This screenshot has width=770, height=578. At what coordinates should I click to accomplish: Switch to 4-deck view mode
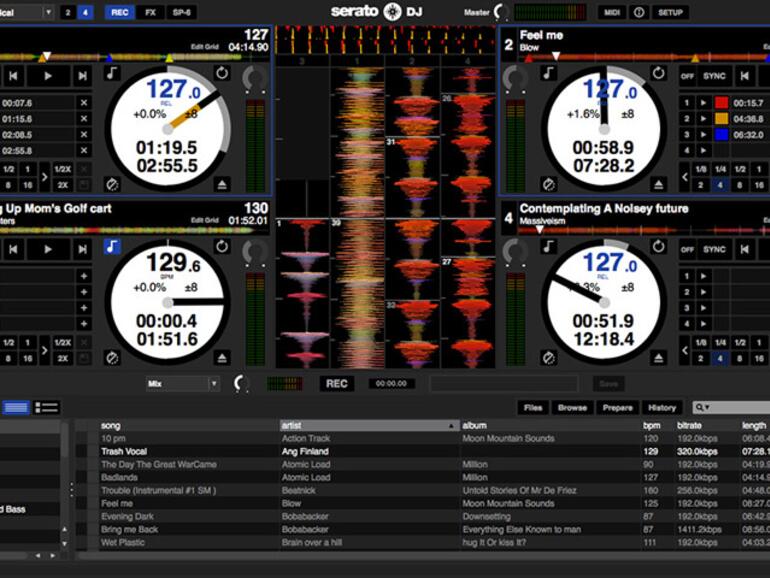(x=86, y=13)
